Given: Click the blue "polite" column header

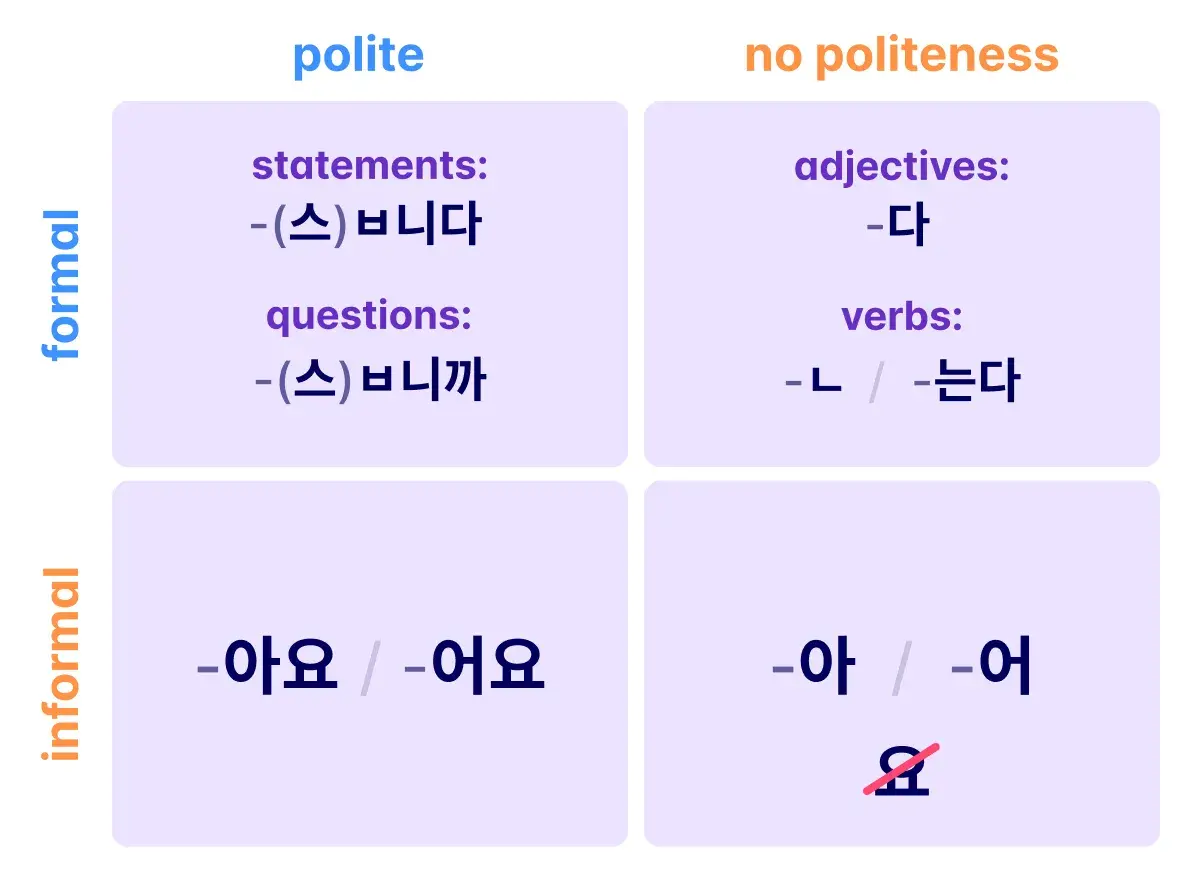Looking at the screenshot, I should 358,56.
